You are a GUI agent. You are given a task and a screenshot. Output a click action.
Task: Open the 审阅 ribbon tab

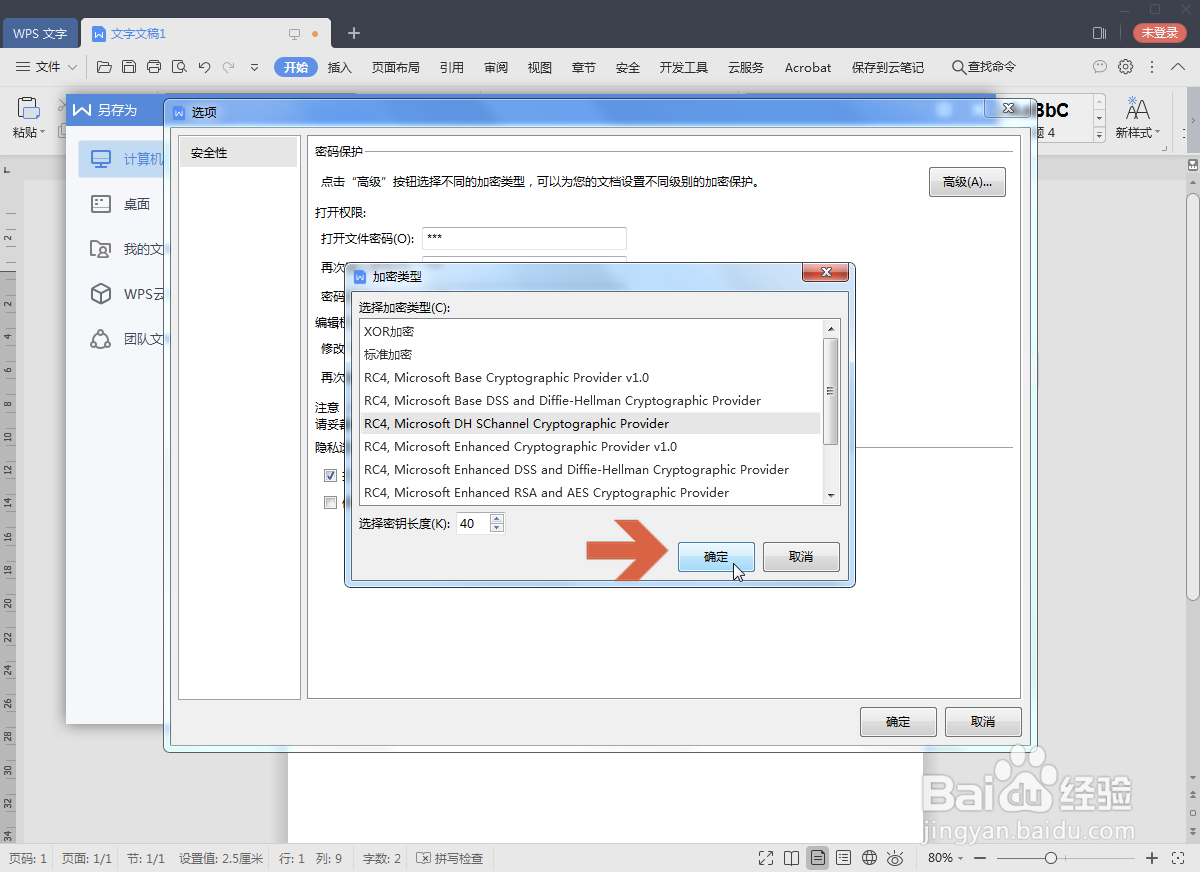[496, 67]
